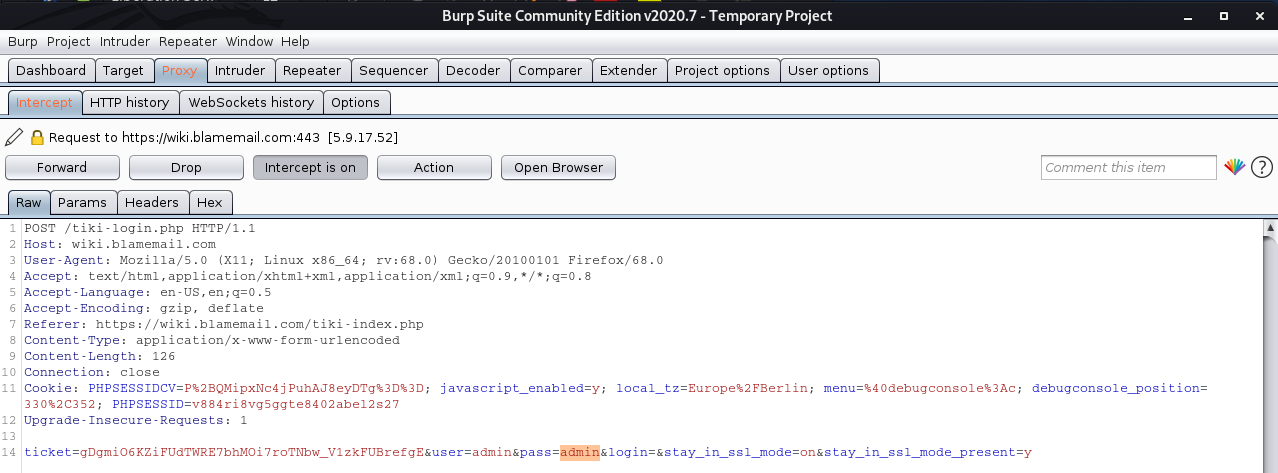Click the Host header line

coord(120,244)
